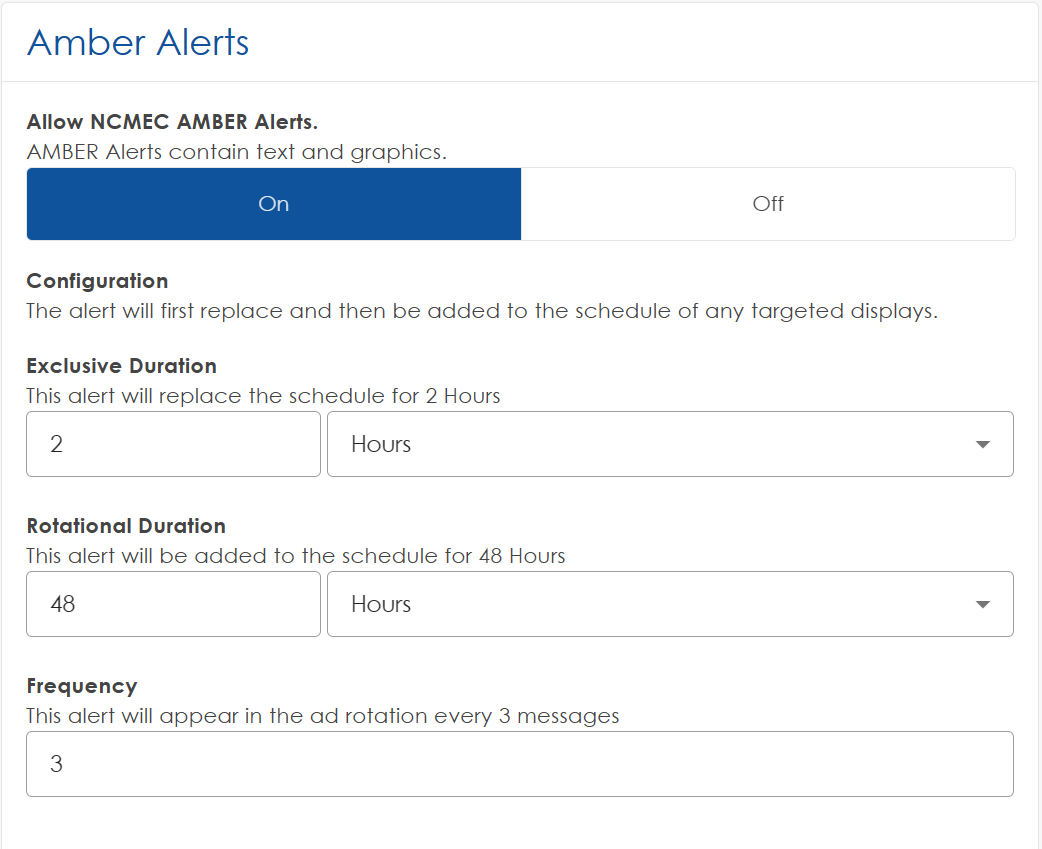Click the Frequency field showing 3
Viewport: 1042px width, 849px height.
click(x=519, y=764)
